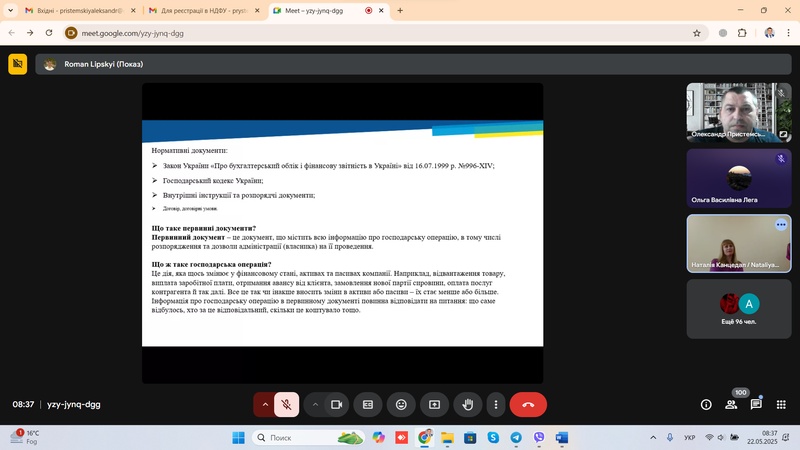Close the Для реєстрації в НДФУ tab
This screenshot has height=450, width=800.
coord(257,10)
